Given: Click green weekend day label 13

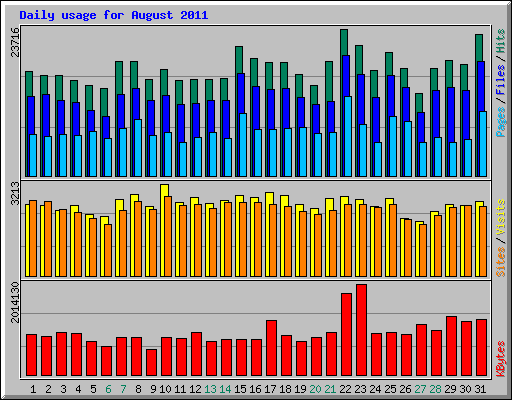Looking at the screenshot, I should tap(210, 389).
